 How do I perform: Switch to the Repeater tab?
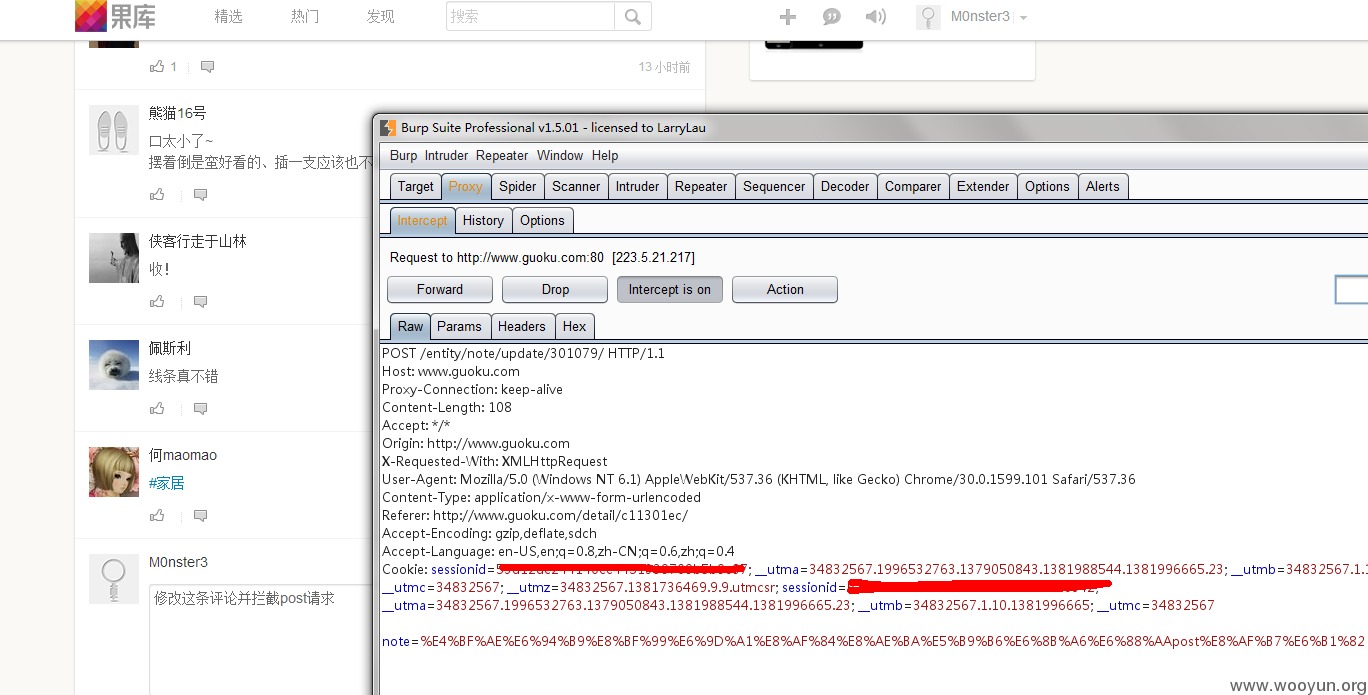pos(701,186)
